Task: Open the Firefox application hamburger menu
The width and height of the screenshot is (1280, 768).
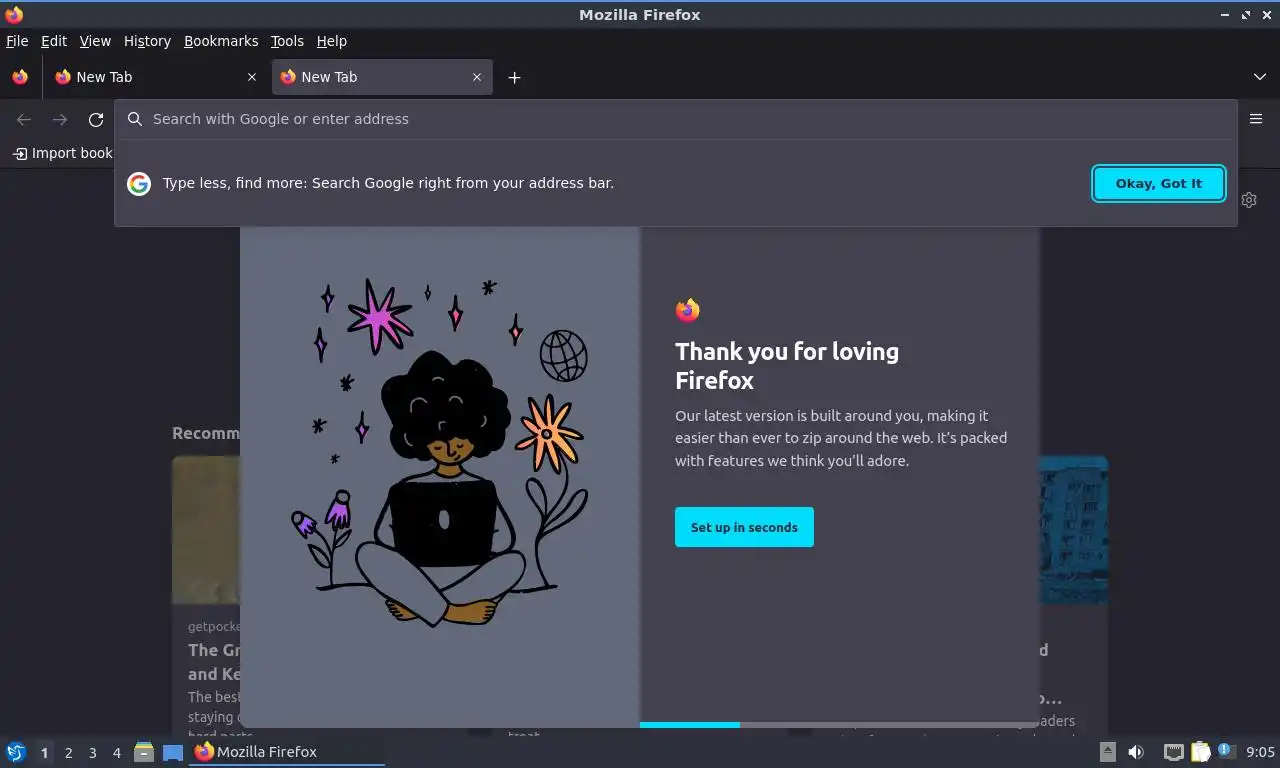Action: pyautogui.click(x=1256, y=119)
